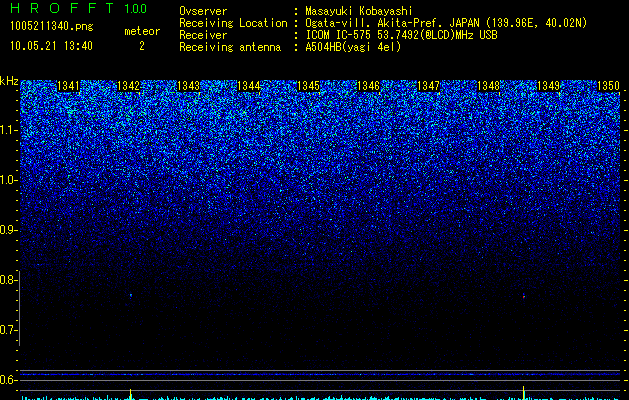Viewport: 629px width, 400px height.
Task: Click the 1349 time marker
Action: (548, 86)
